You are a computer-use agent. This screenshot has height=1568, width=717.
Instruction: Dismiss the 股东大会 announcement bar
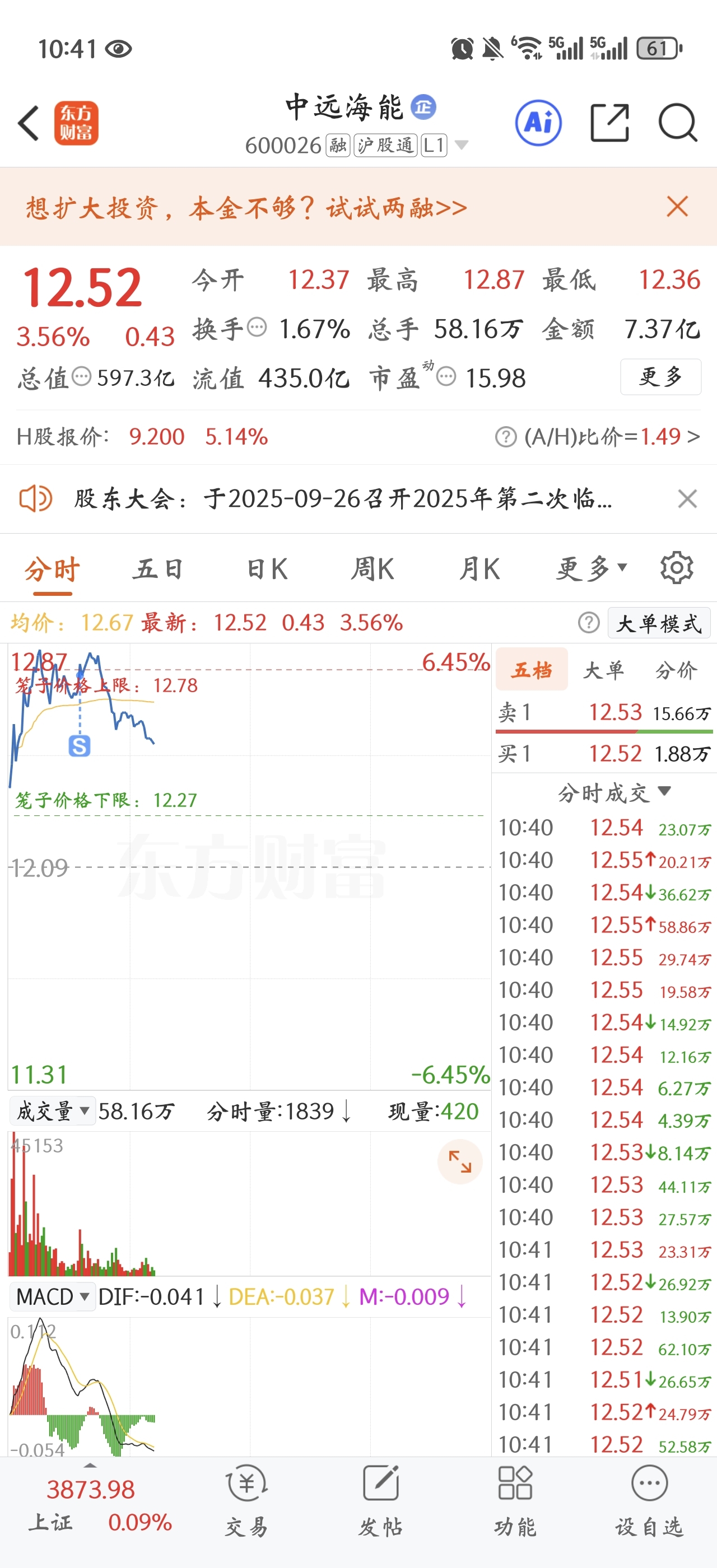[x=687, y=498]
